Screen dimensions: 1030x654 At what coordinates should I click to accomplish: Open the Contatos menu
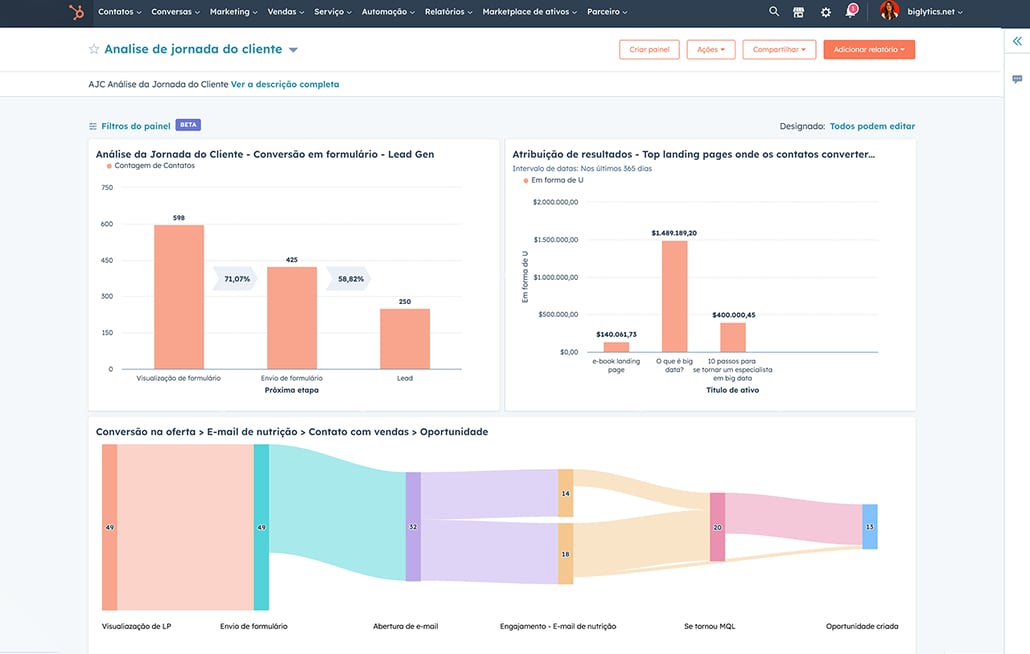point(115,11)
